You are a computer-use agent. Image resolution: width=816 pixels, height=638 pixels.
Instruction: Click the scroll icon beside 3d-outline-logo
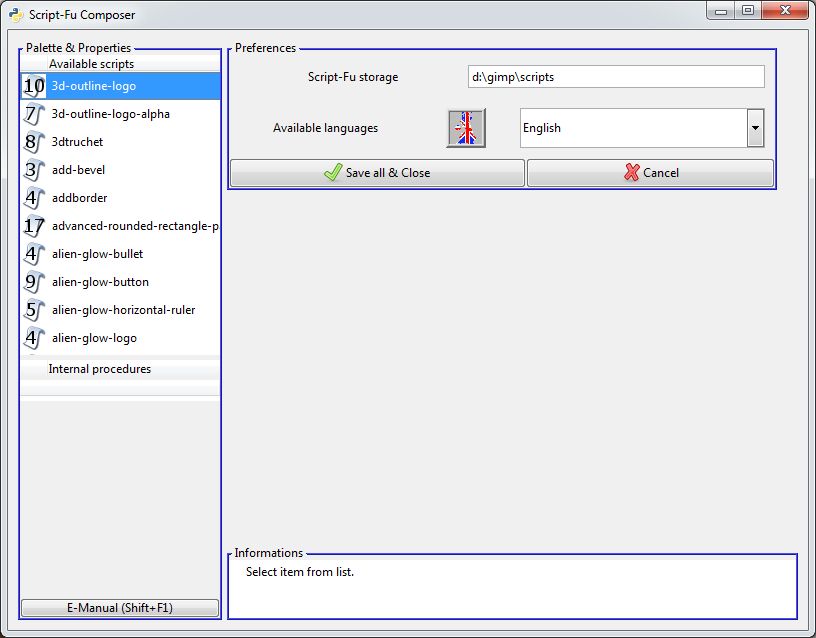point(34,86)
